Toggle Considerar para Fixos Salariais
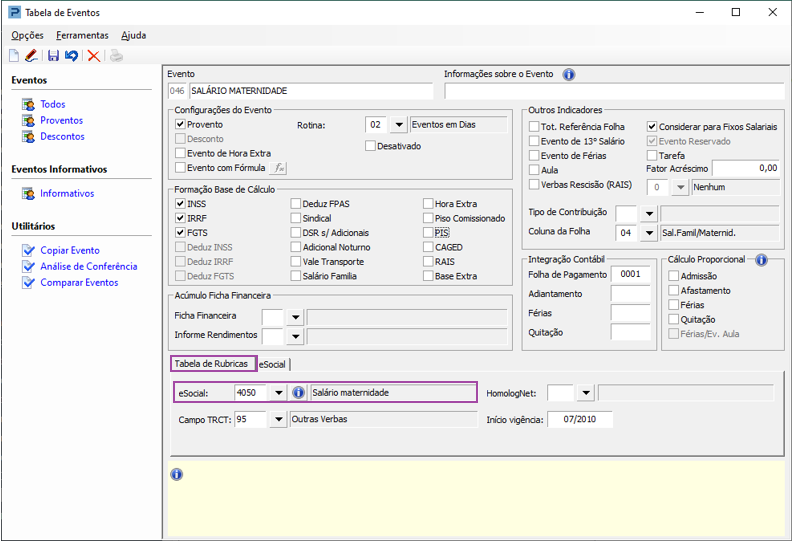This screenshot has width=795, height=544. point(652,127)
